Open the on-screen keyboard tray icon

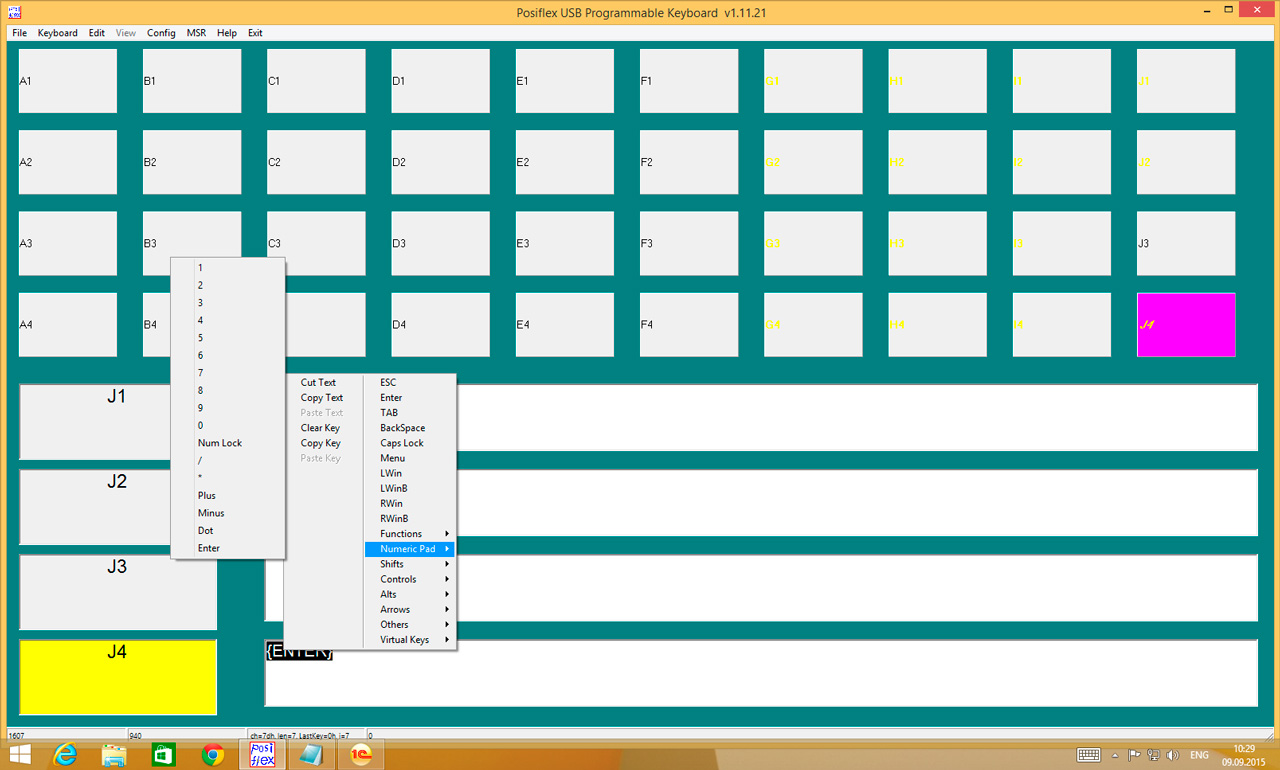(1089, 755)
